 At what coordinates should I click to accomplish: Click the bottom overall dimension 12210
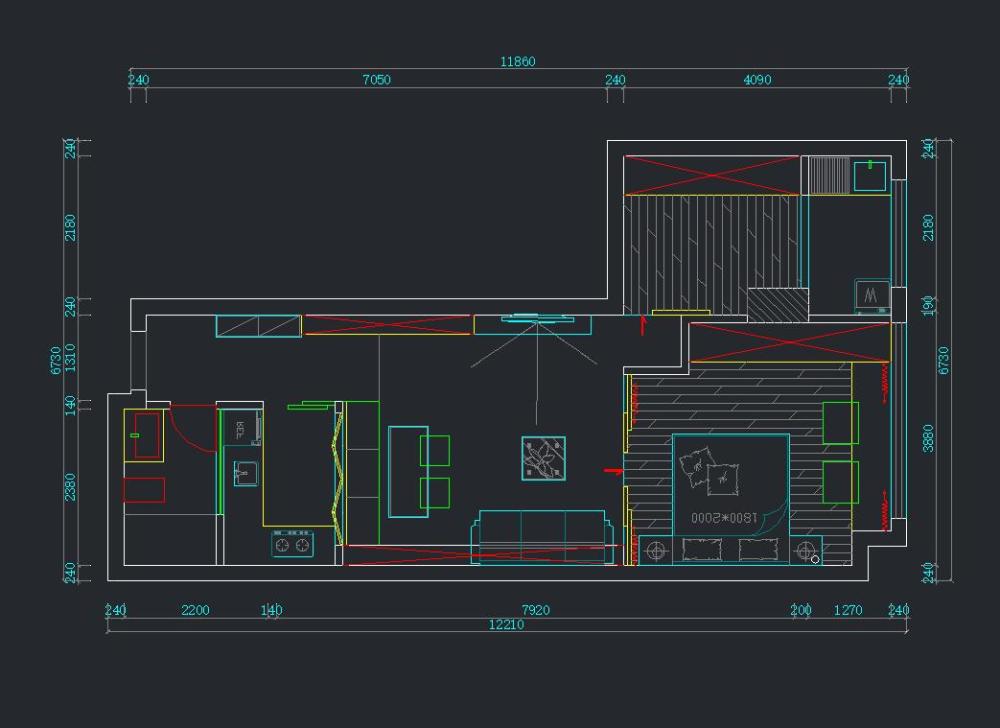(x=506, y=625)
